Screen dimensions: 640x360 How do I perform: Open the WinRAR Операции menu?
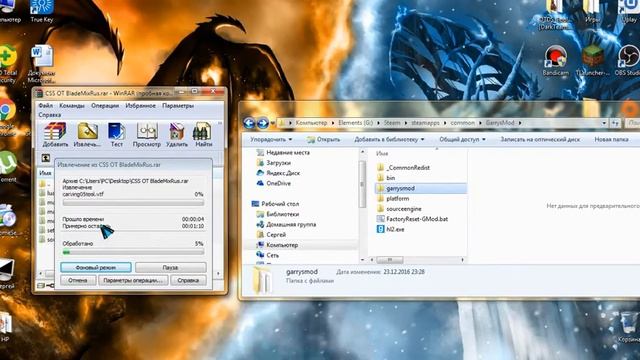[x=105, y=106]
